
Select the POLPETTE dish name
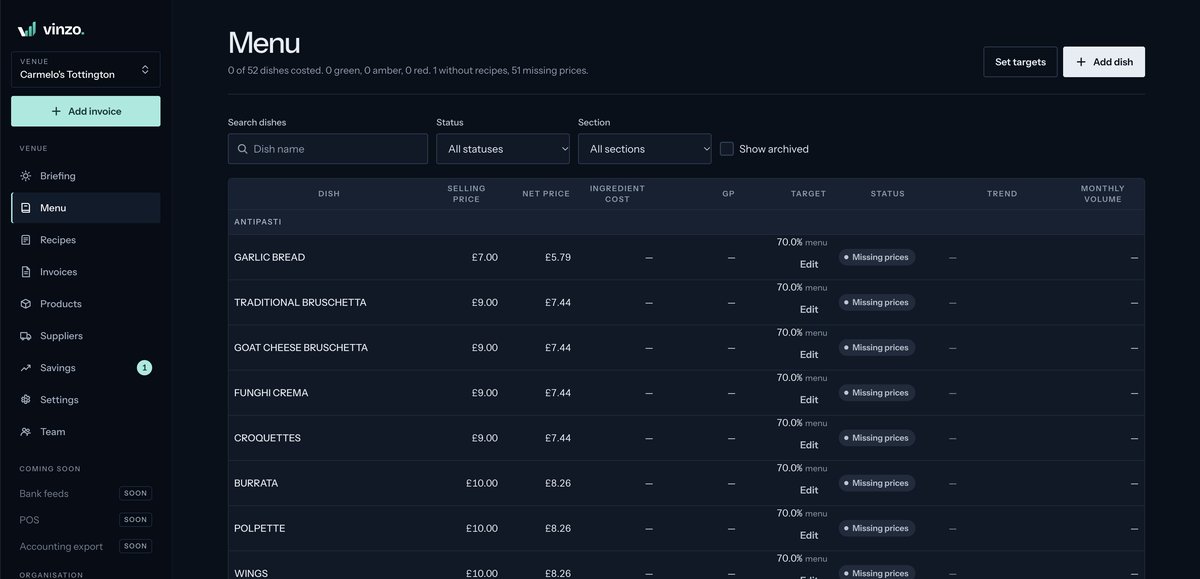click(x=260, y=528)
